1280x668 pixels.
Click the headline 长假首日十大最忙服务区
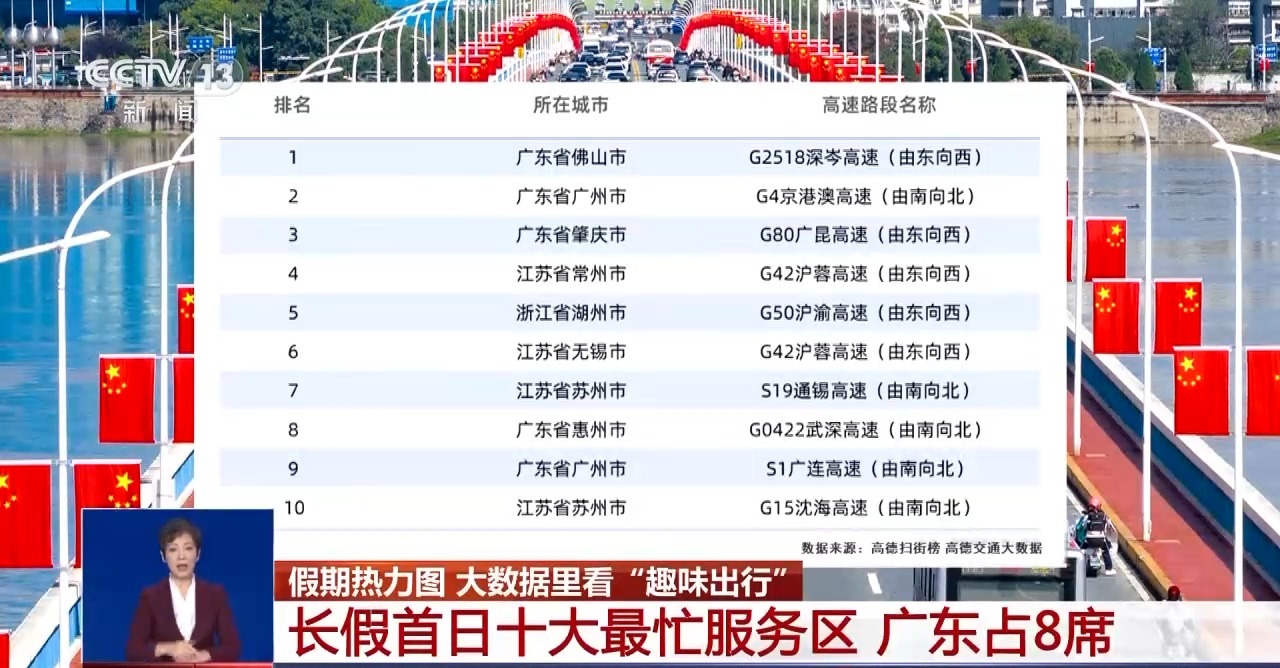(x=572, y=632)
